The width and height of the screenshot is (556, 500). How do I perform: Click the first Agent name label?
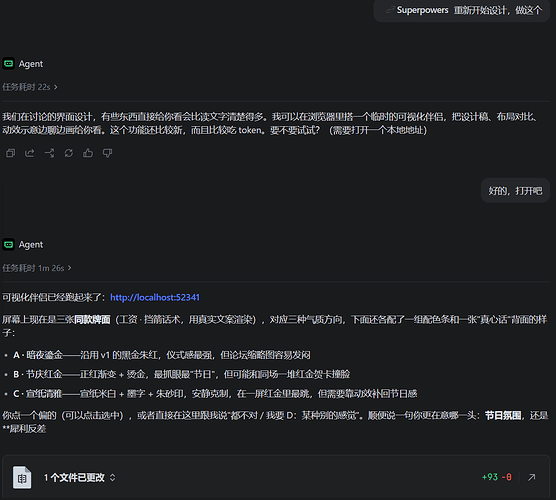pyautogui.click(x=31, y=64)
